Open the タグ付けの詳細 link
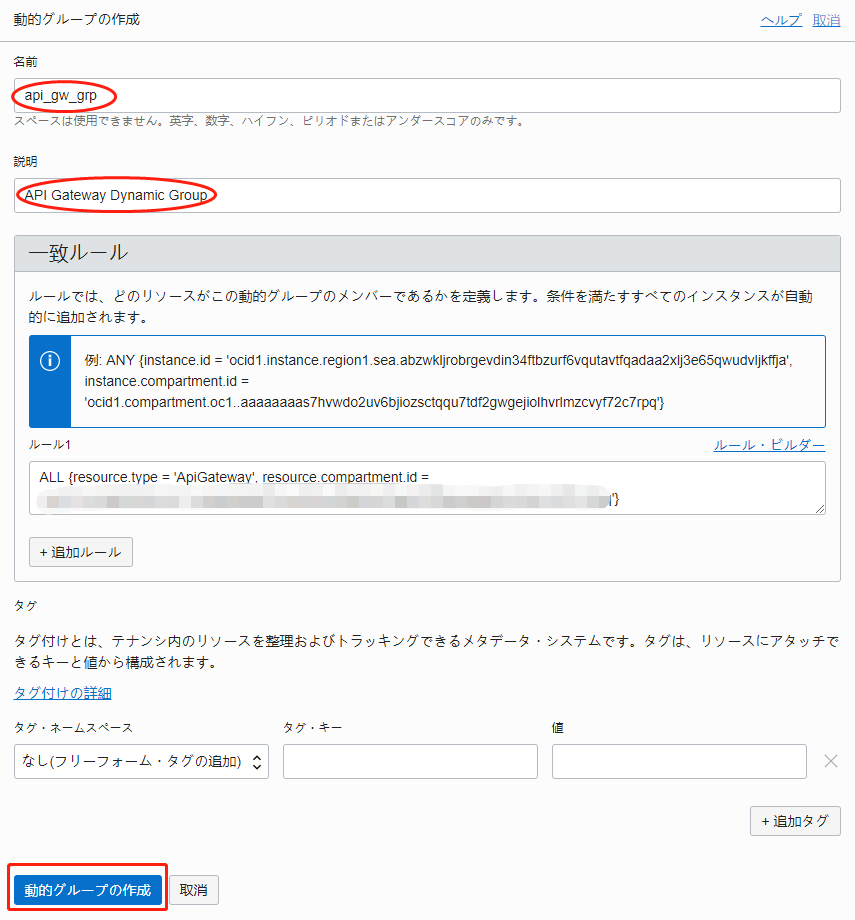This screenshot has width=855, height=920. (62, 693)
